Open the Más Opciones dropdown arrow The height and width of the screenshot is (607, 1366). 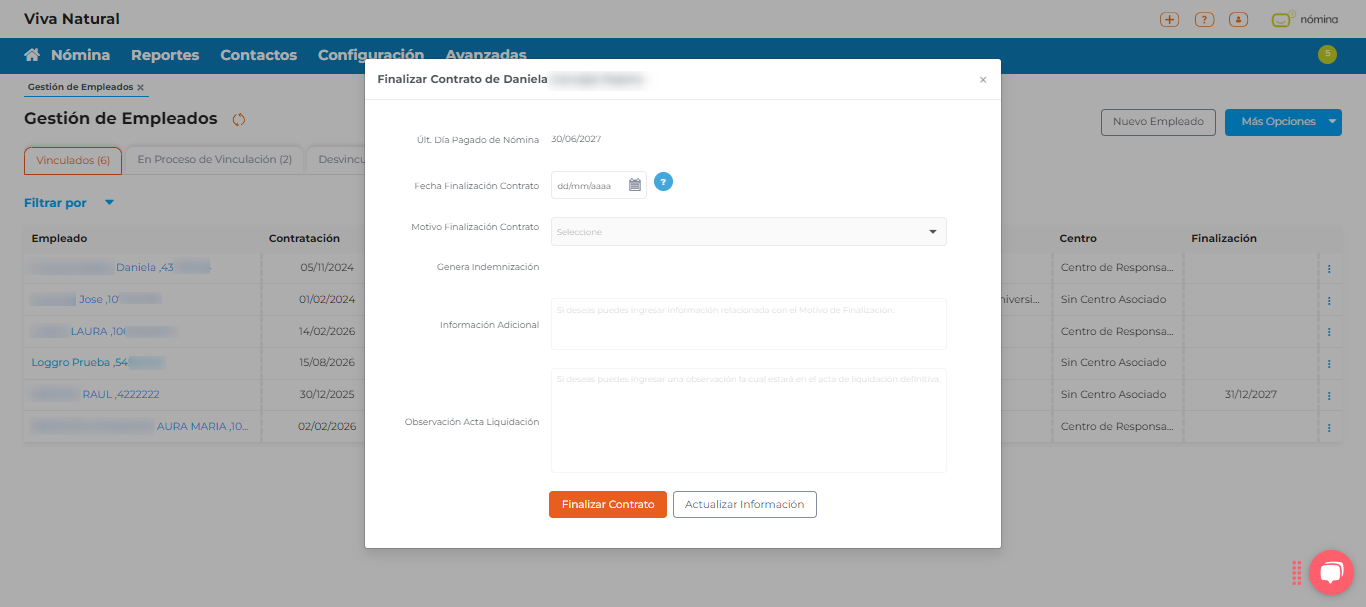click(1332, 122)
